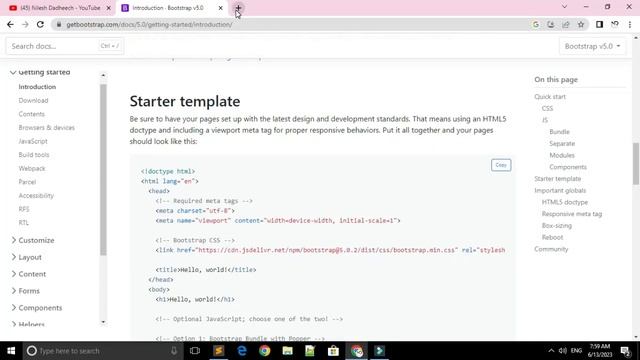Click the page vertical scrollbar thumb
This screenshot has width=640, height=360.
[x=636, y=163]
